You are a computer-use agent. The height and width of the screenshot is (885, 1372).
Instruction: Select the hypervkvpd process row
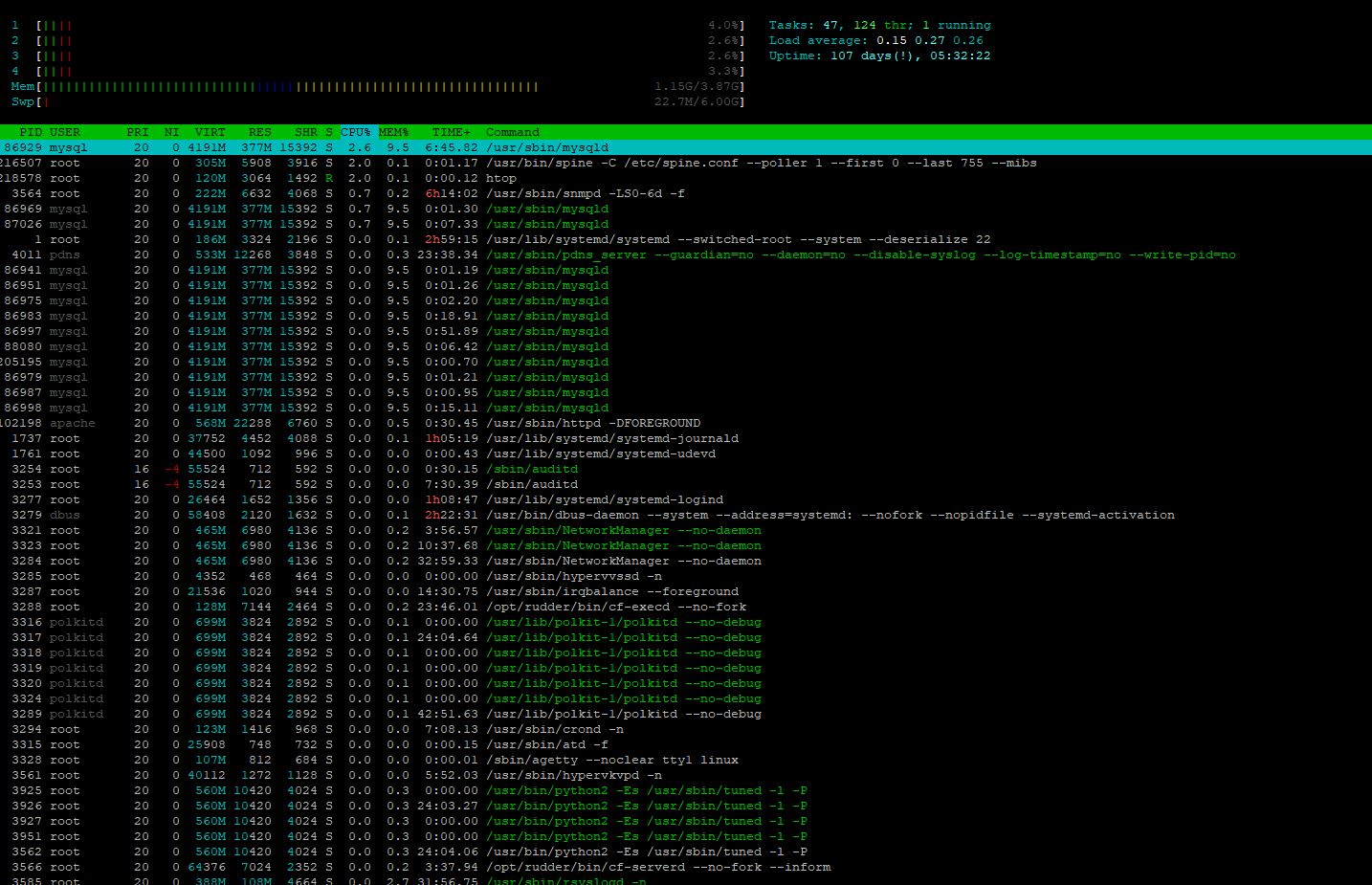coord(686,775)
